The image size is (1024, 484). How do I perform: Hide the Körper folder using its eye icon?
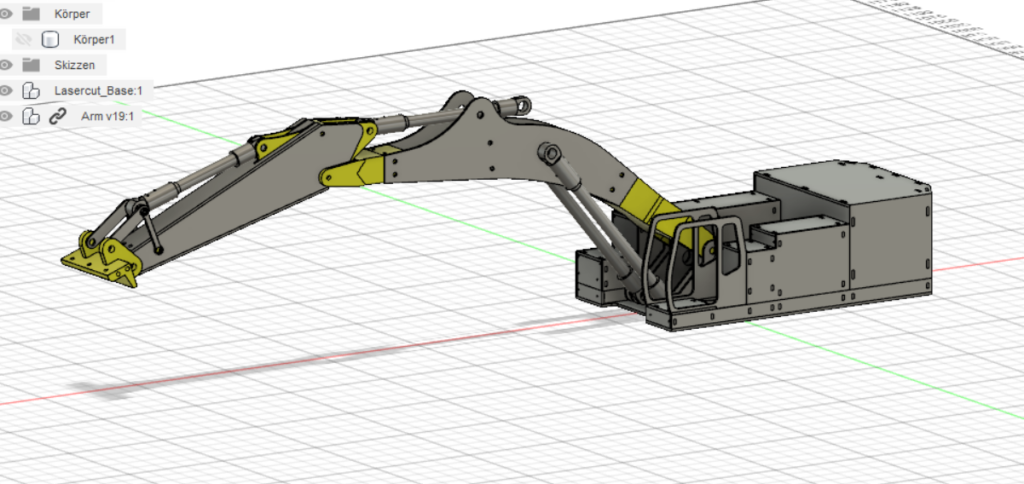point(6,14)
